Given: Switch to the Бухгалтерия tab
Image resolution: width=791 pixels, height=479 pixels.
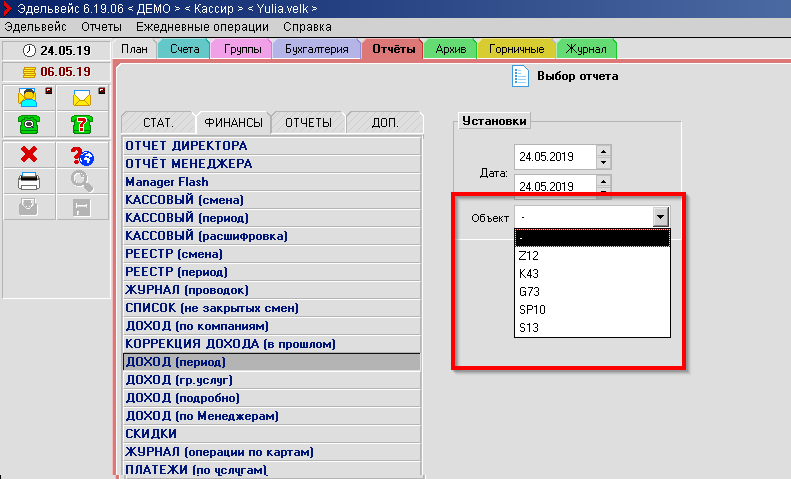Looking at the screenshot, I should pos(315,49).
